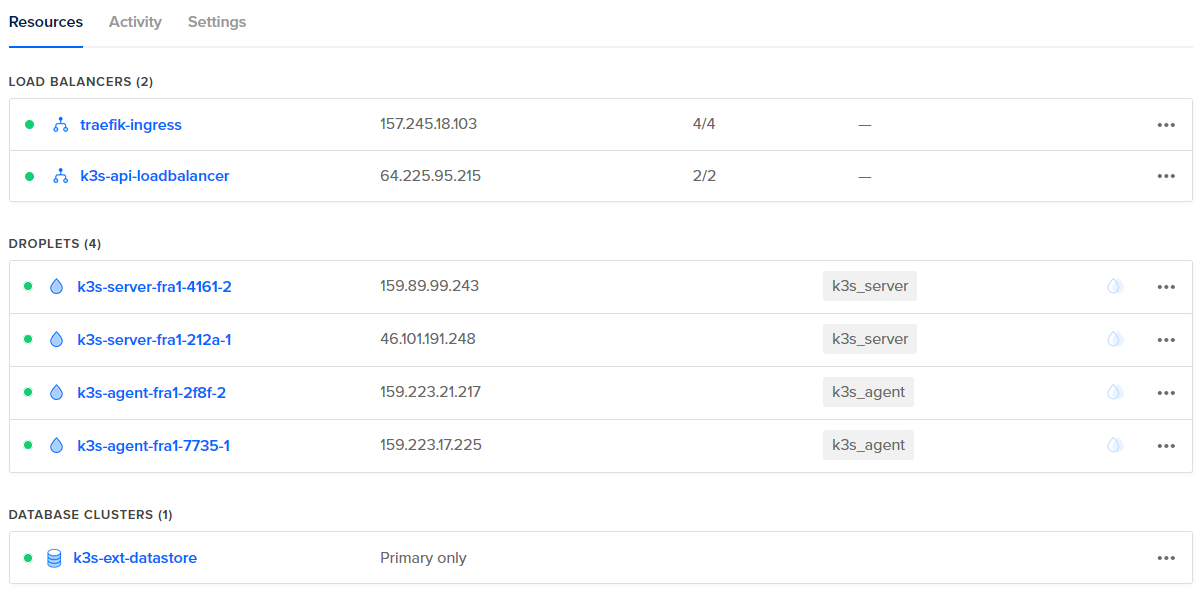Click the faded droplet icon in k3s-server-fra1-212a-1 row

point(1114,339)
